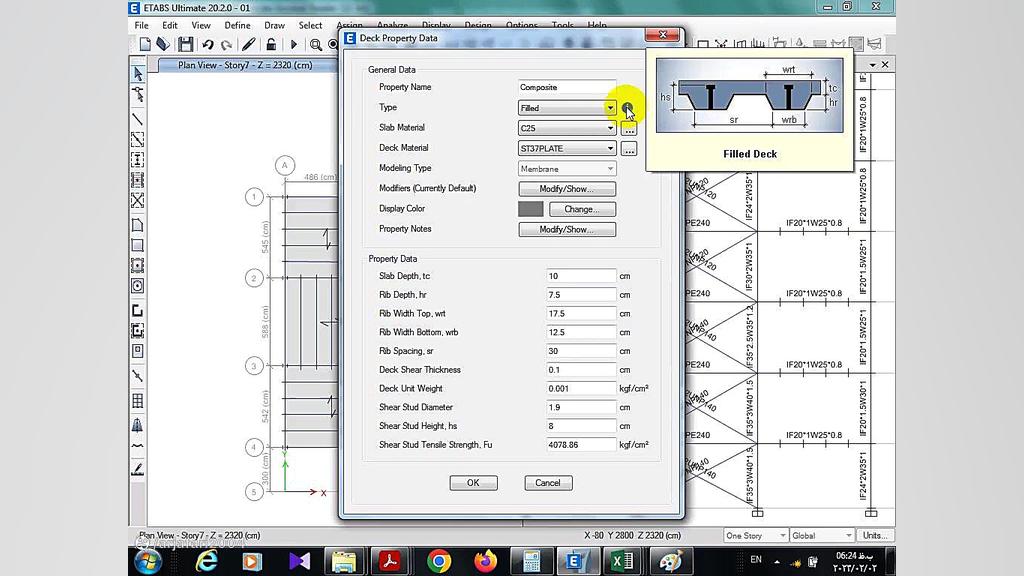Image resolution: width=1024 pixels, height=576 pixels.
Task: Open the Edit menu
Action: pos(170,25)
